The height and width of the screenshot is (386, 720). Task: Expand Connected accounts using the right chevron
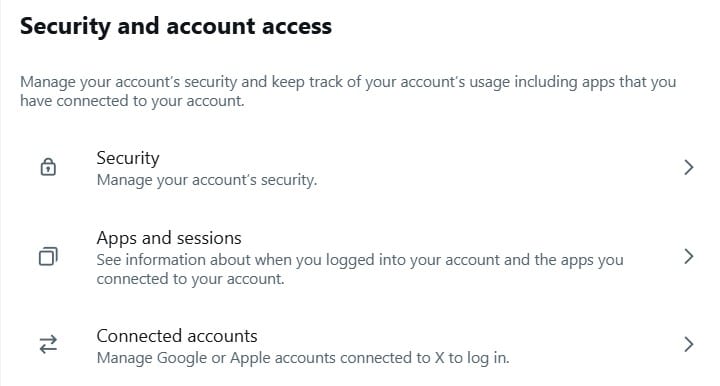(688, 344)
